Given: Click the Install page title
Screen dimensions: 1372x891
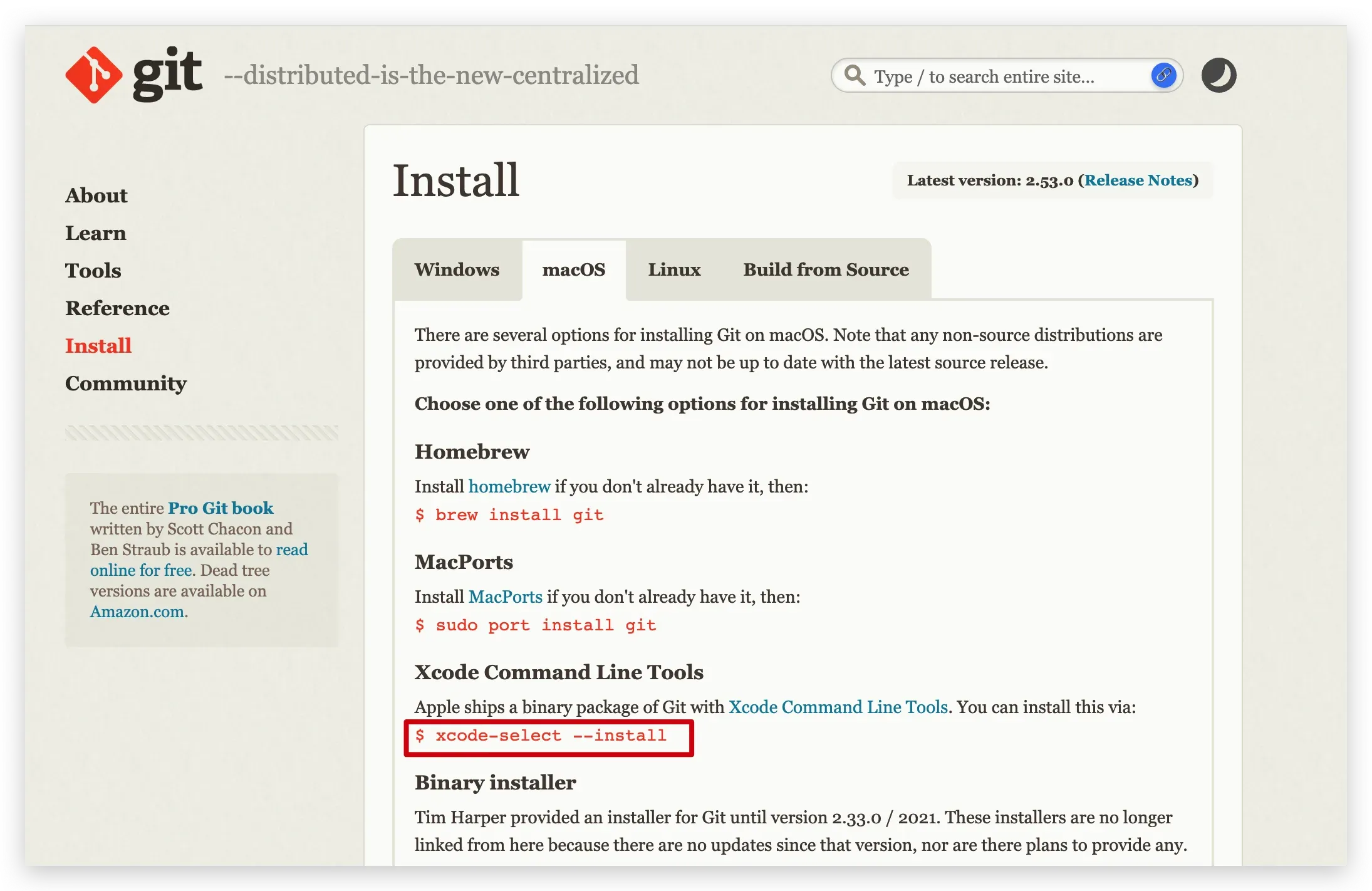Looking at the screenshot, I should pyautogui.click(x=456, y=180).
